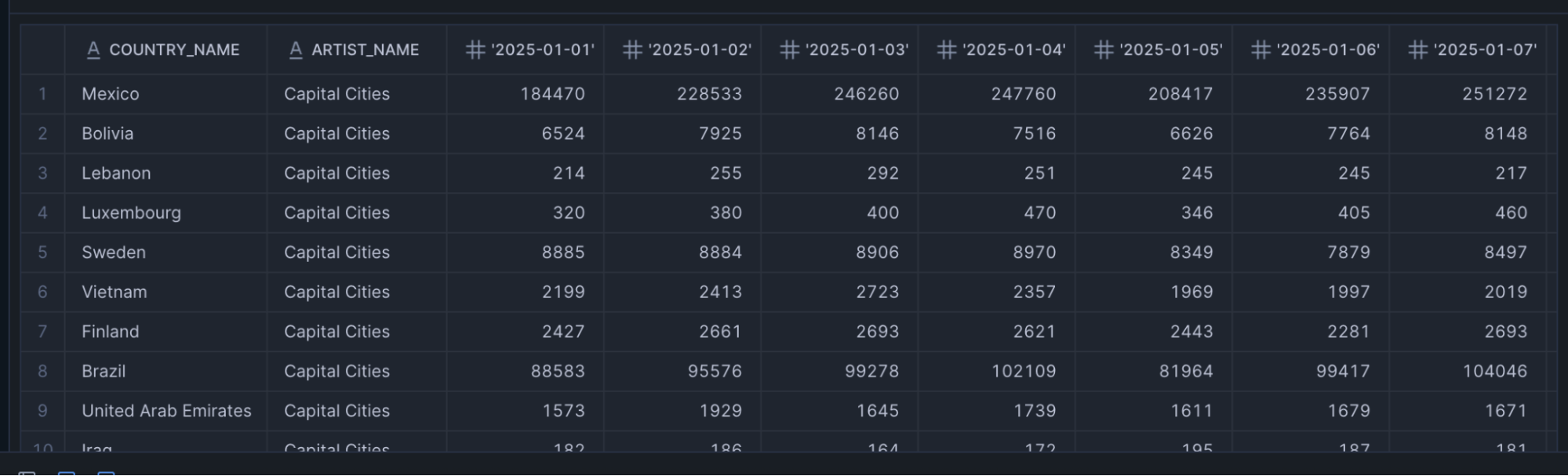Click the text-type icon beside COUNTRY_NAME

[x=93, y=50]
